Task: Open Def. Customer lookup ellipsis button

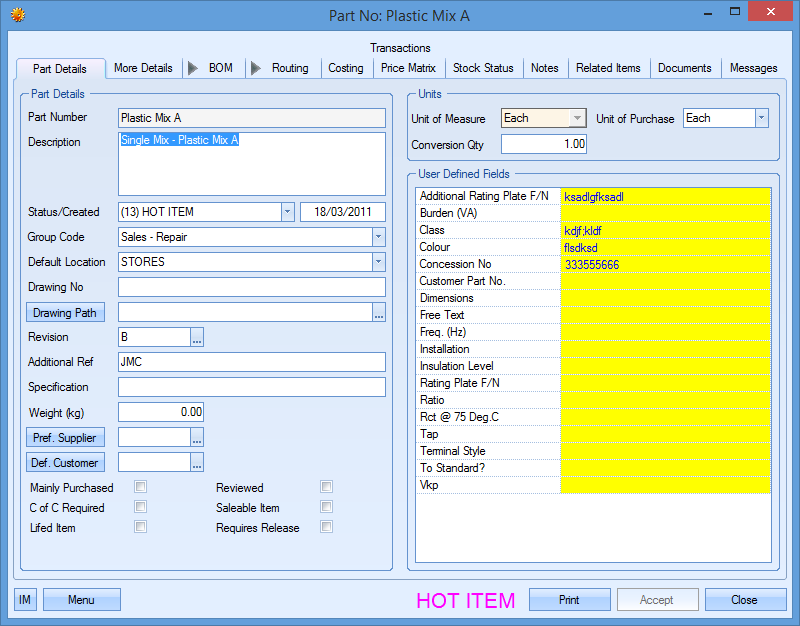Action: click(197, 463)
